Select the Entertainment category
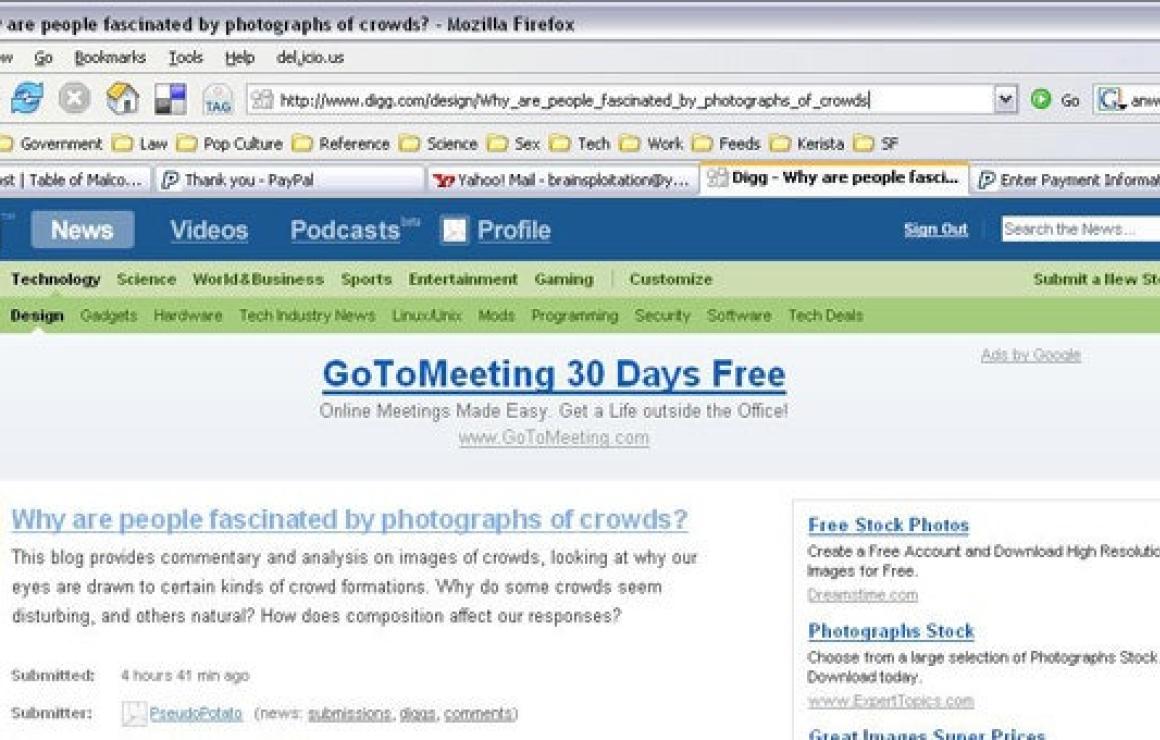1160x740 pixels. coord(463,279)
